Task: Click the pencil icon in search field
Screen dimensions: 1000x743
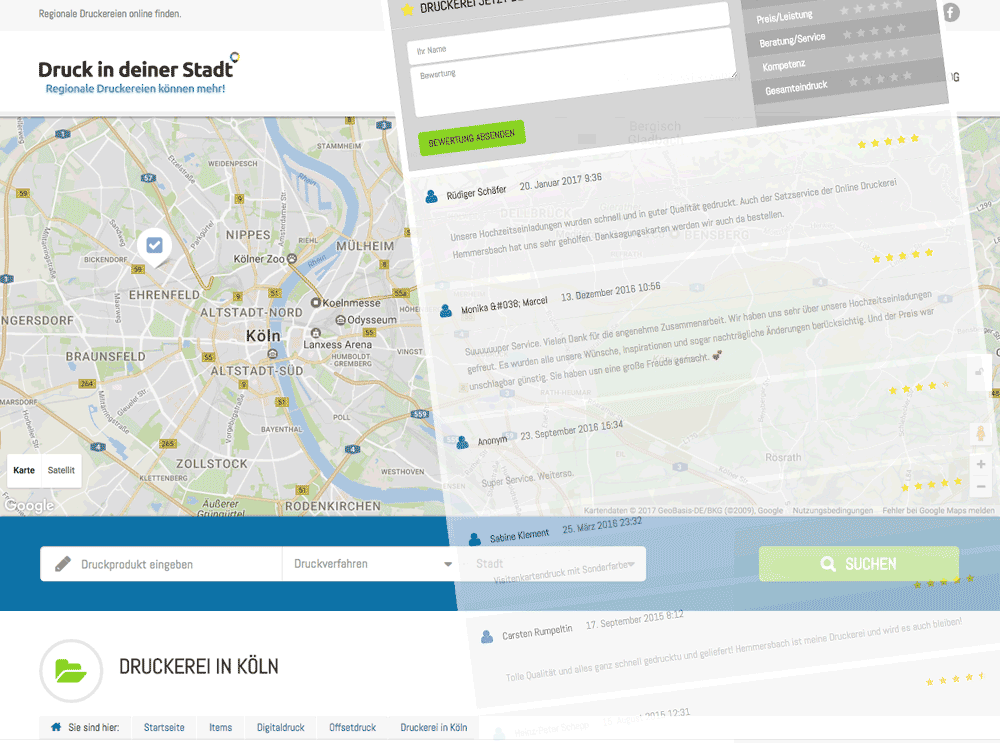Action: click(x=62, y=564)
